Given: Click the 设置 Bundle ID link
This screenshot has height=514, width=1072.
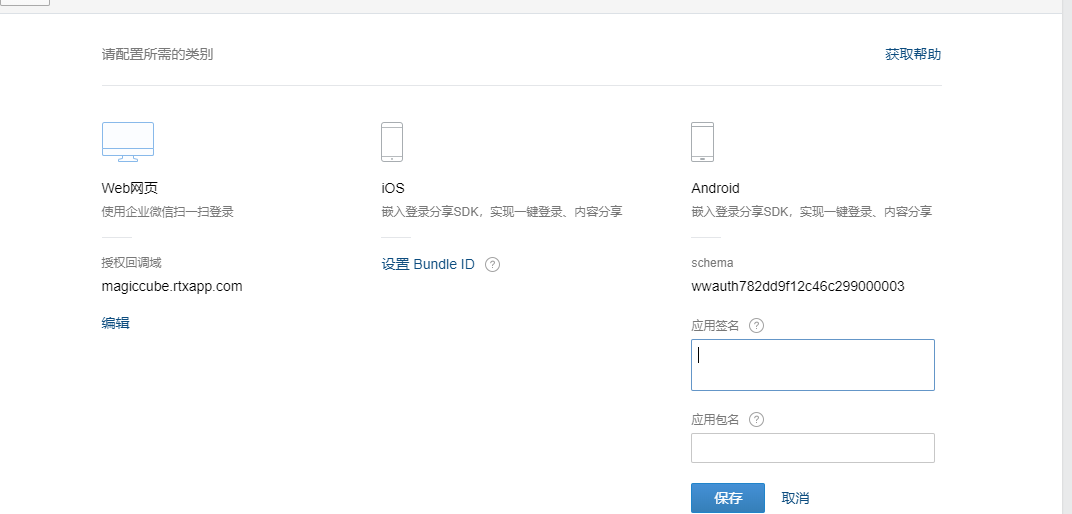Looking at the screenshot, I should (x=428, y=265).
